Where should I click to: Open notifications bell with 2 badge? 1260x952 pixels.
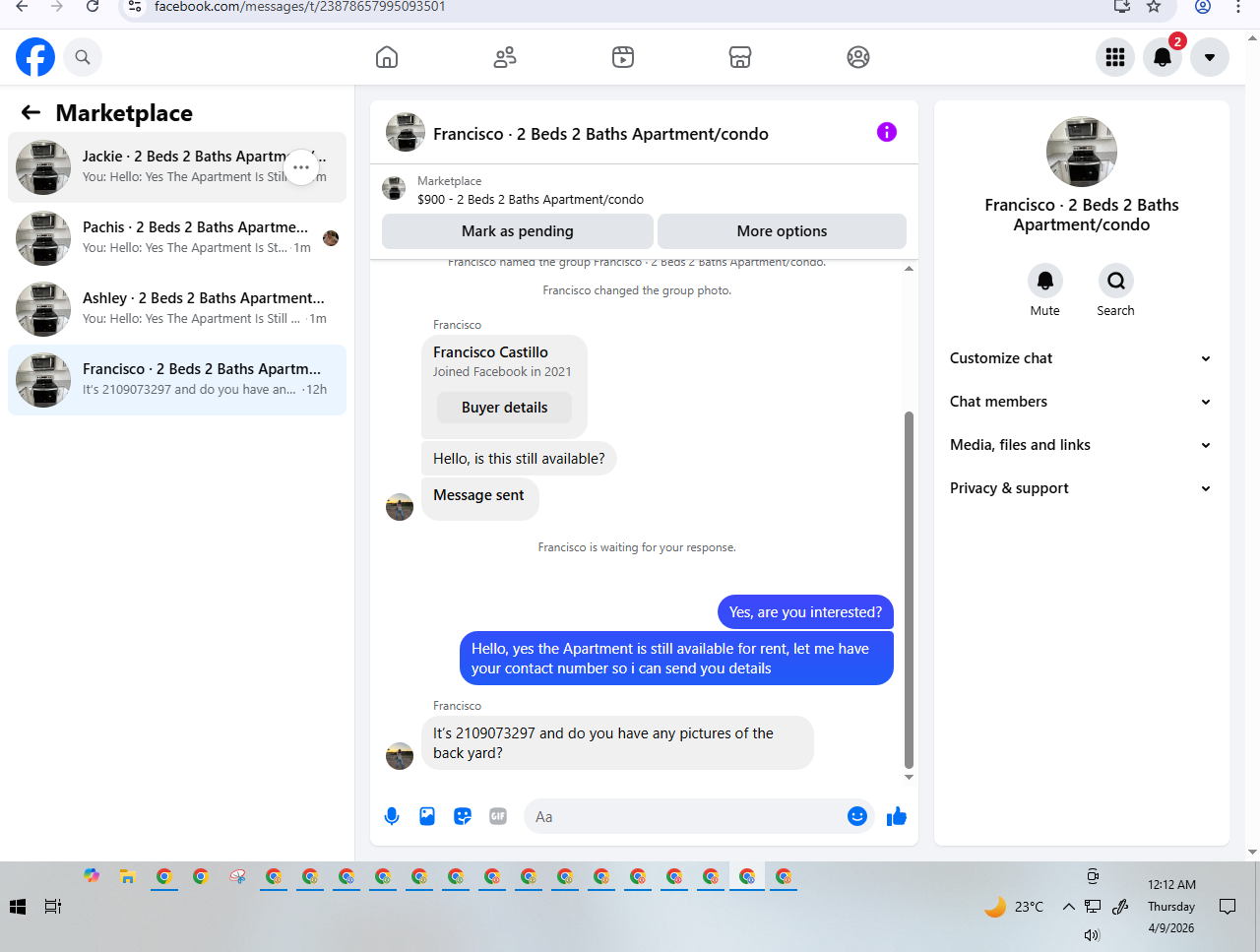pos(1163,57)
